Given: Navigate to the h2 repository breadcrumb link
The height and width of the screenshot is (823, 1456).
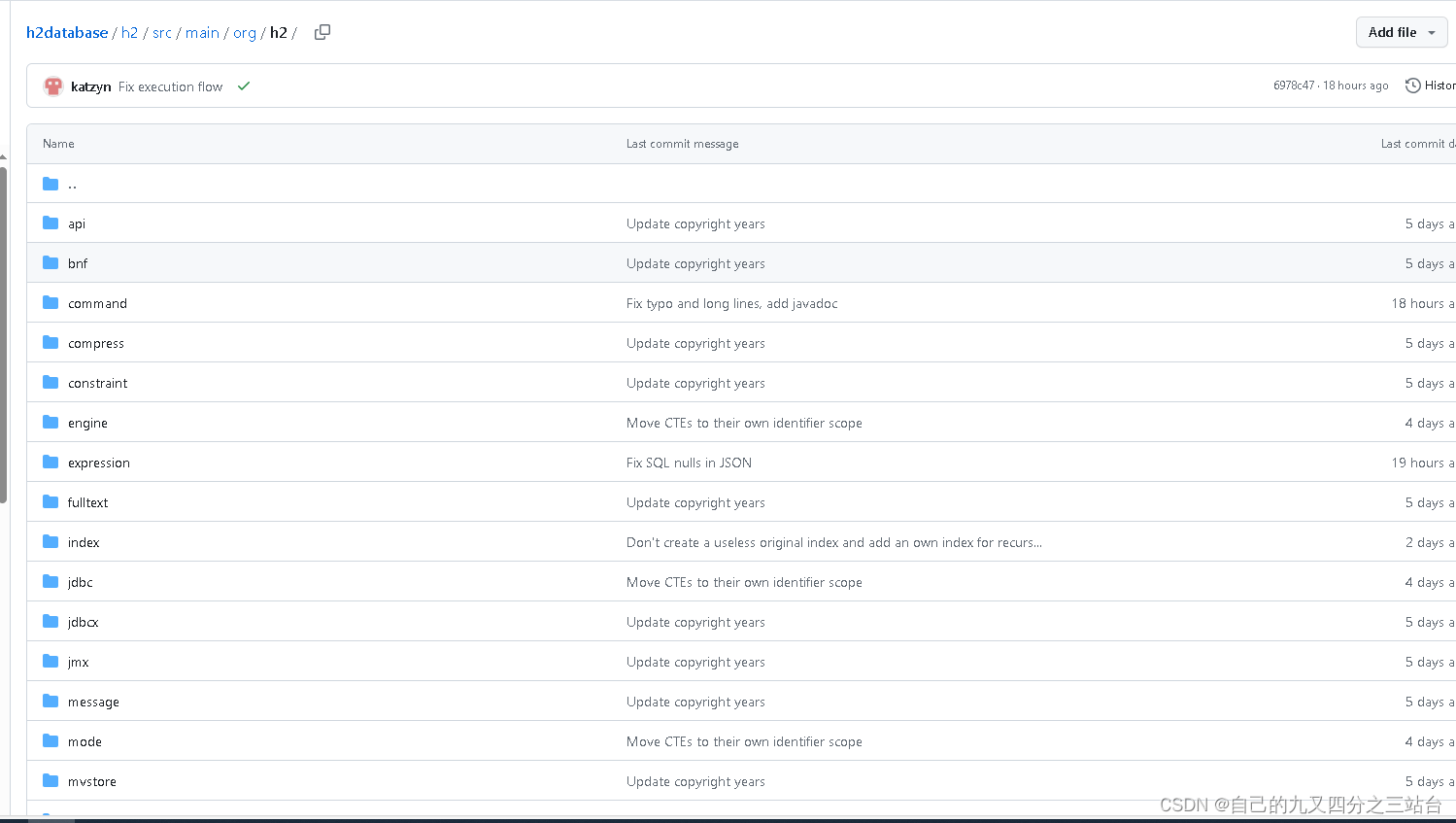Looking at the screenshot, I should click(130, 32).
